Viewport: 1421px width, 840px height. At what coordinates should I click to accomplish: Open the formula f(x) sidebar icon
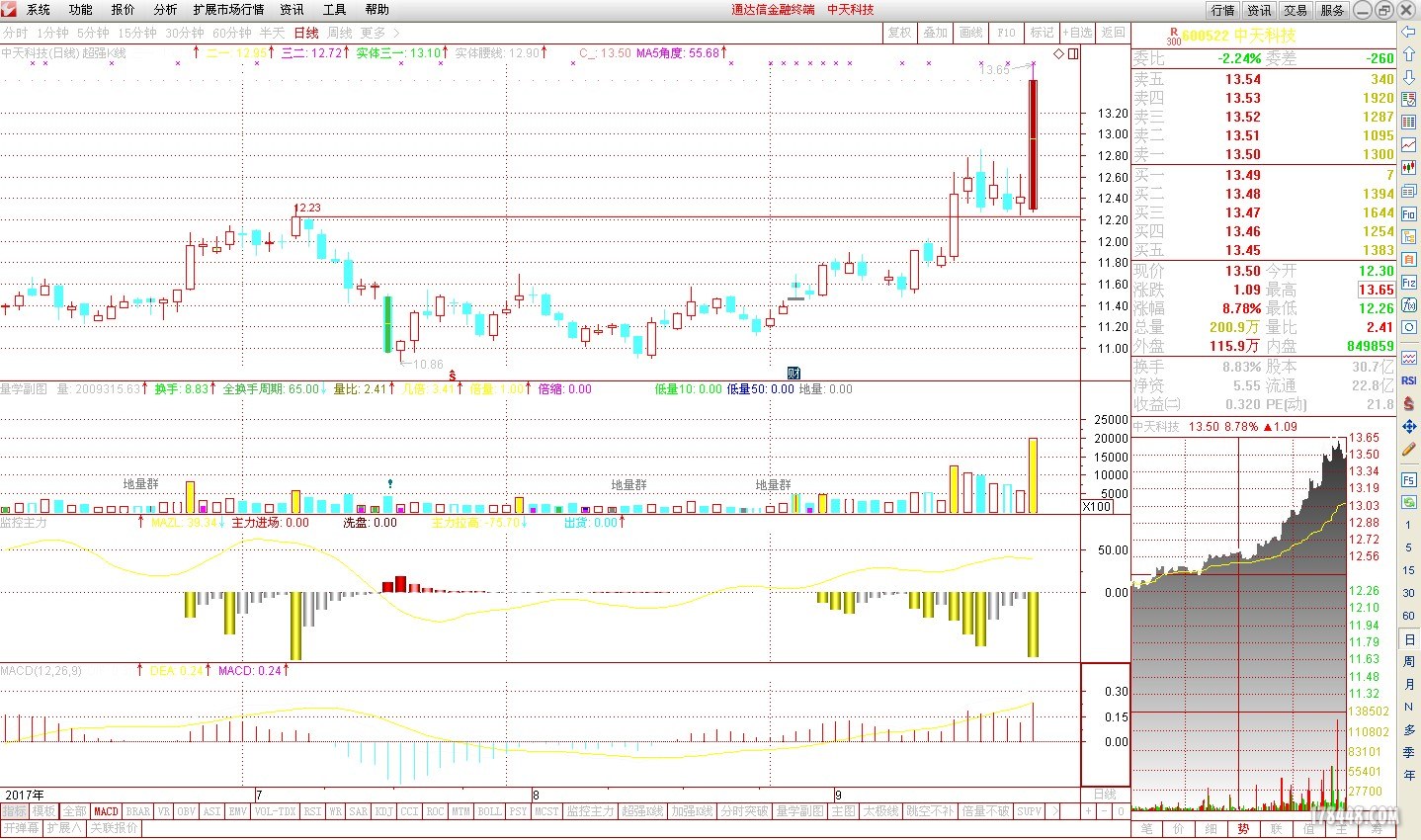click(1409, 304)
